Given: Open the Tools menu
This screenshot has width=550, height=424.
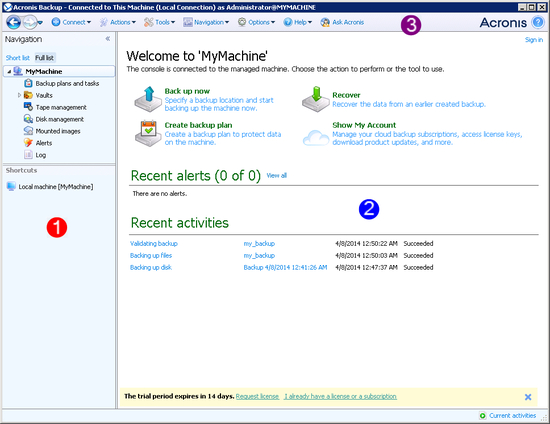Looking at the screenshot, I should tap(160, 22).
